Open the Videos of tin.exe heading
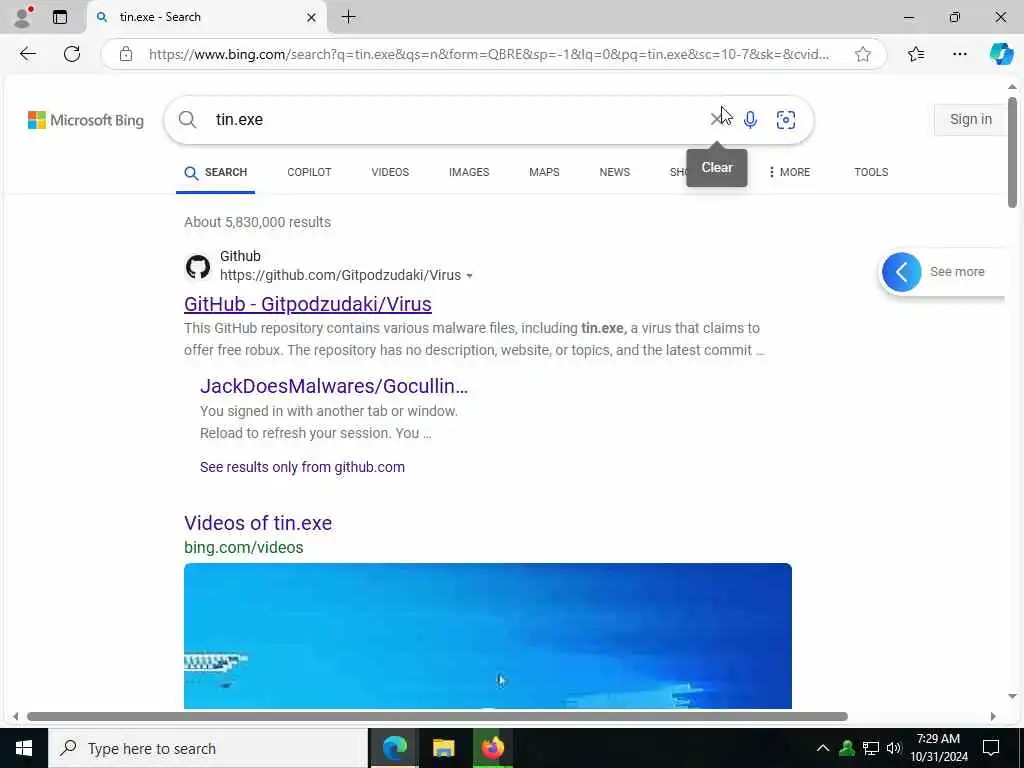Screen dimensions: 1024x768 (258, 523)
